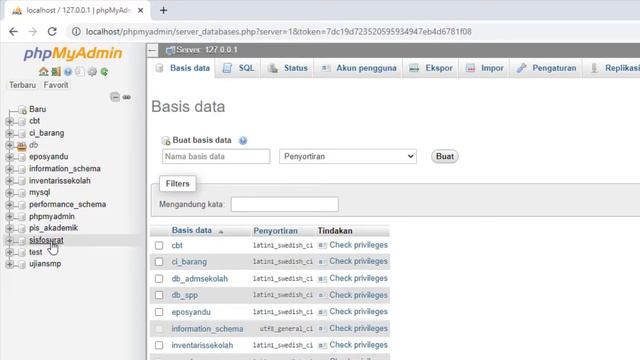Open the Penyortiran collation dropdown

[x=348, y=156]
